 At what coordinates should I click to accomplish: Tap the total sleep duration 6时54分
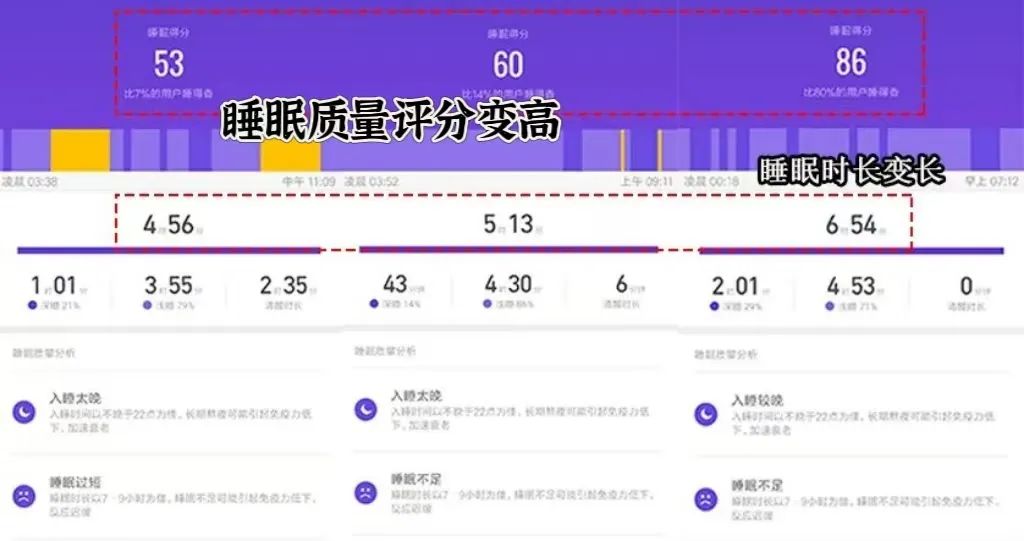click(851, 226)
